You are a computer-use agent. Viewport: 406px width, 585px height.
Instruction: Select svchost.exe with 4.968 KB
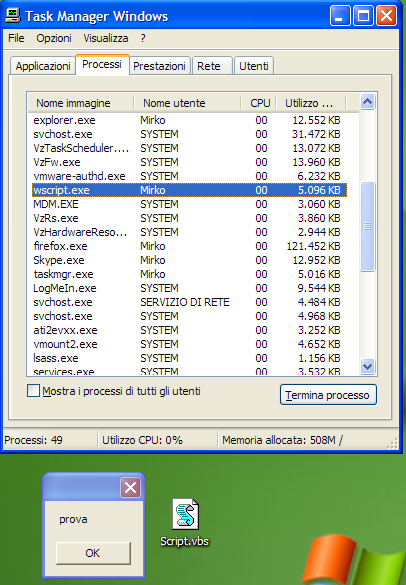189,316
